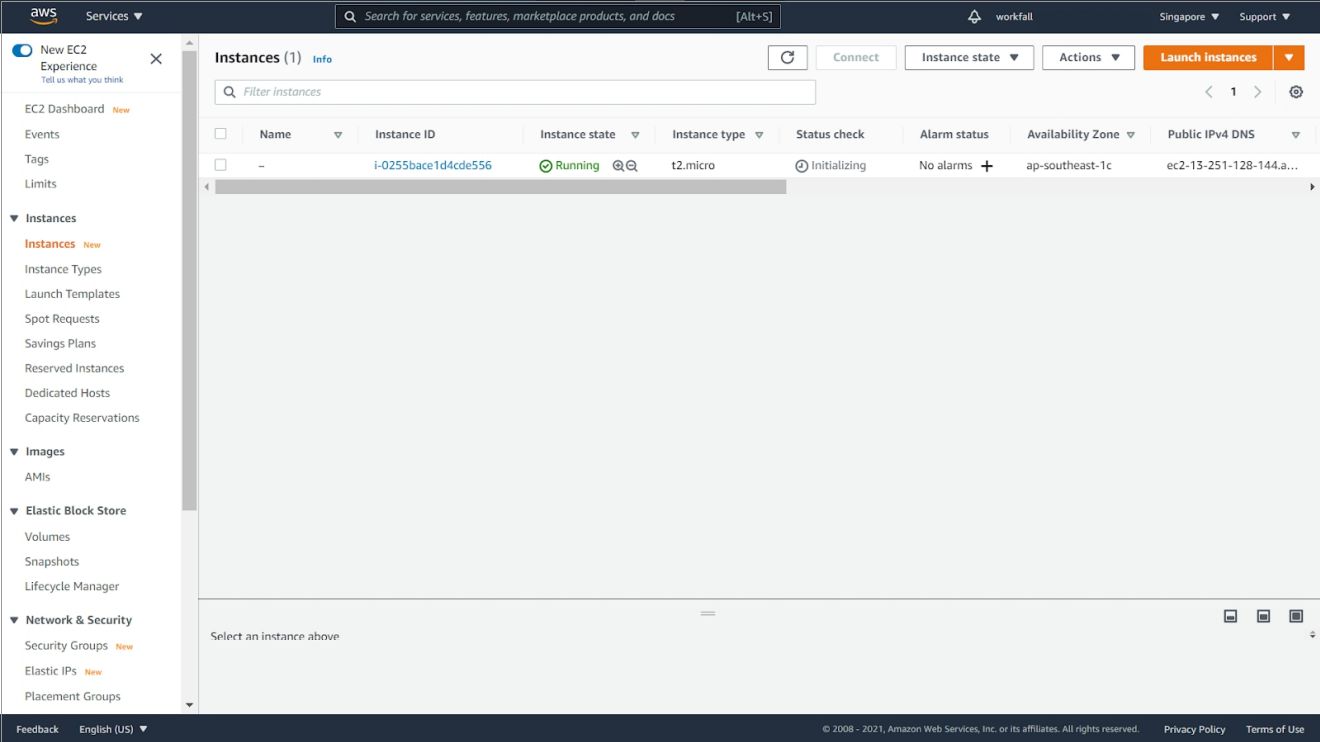Viewport: 1320px width, 742px height.
Task: Open Reserved Instances in the sidebar
Action: coord(74,368)
